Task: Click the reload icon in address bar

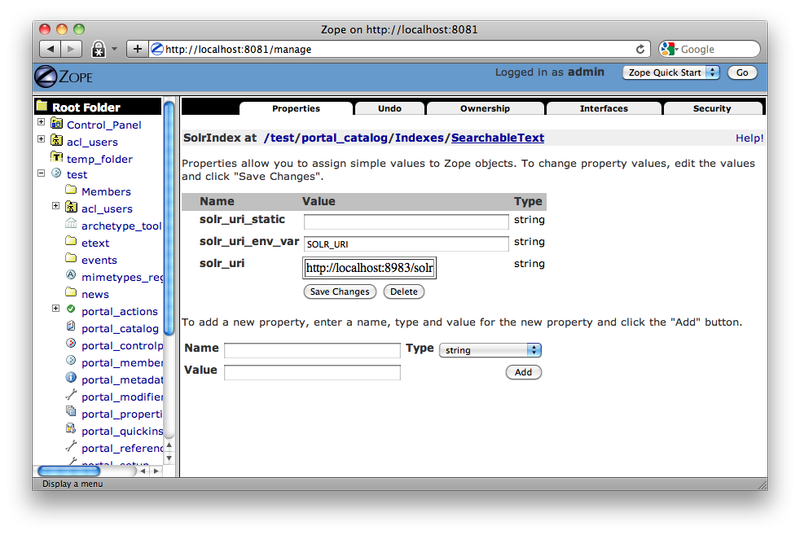Action: pyautogui.click(x=640, y=49)
